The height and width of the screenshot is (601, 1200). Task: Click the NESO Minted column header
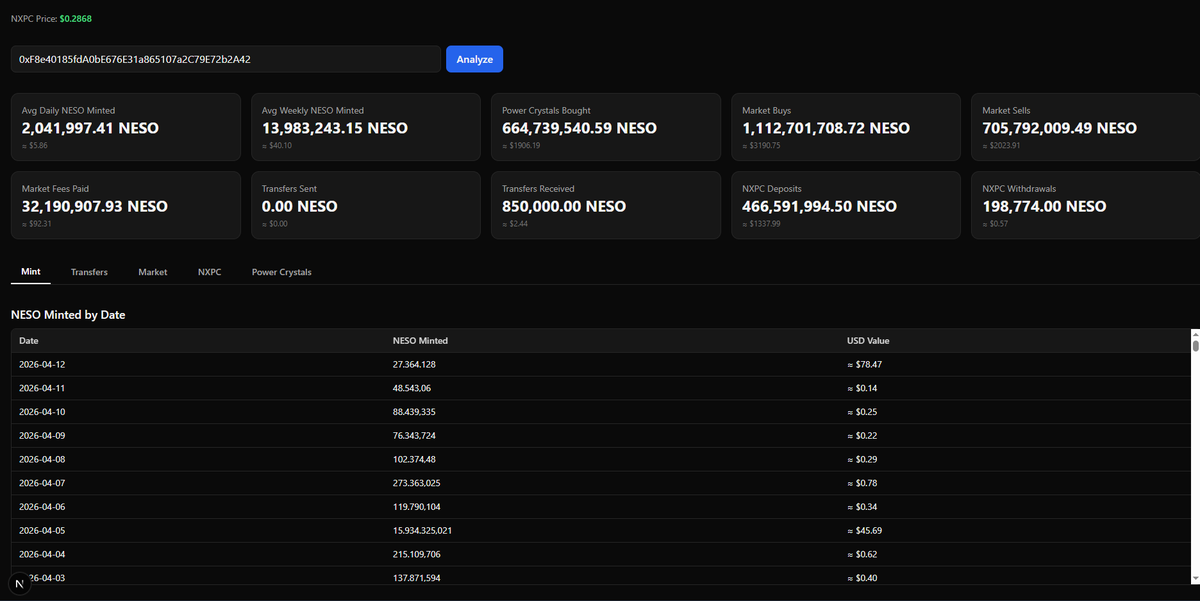click(x=420, y=340)
